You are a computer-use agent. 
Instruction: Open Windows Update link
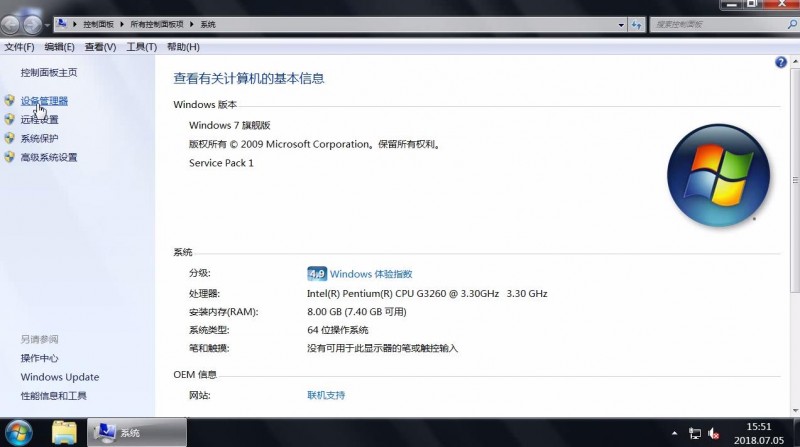[60, 377]
